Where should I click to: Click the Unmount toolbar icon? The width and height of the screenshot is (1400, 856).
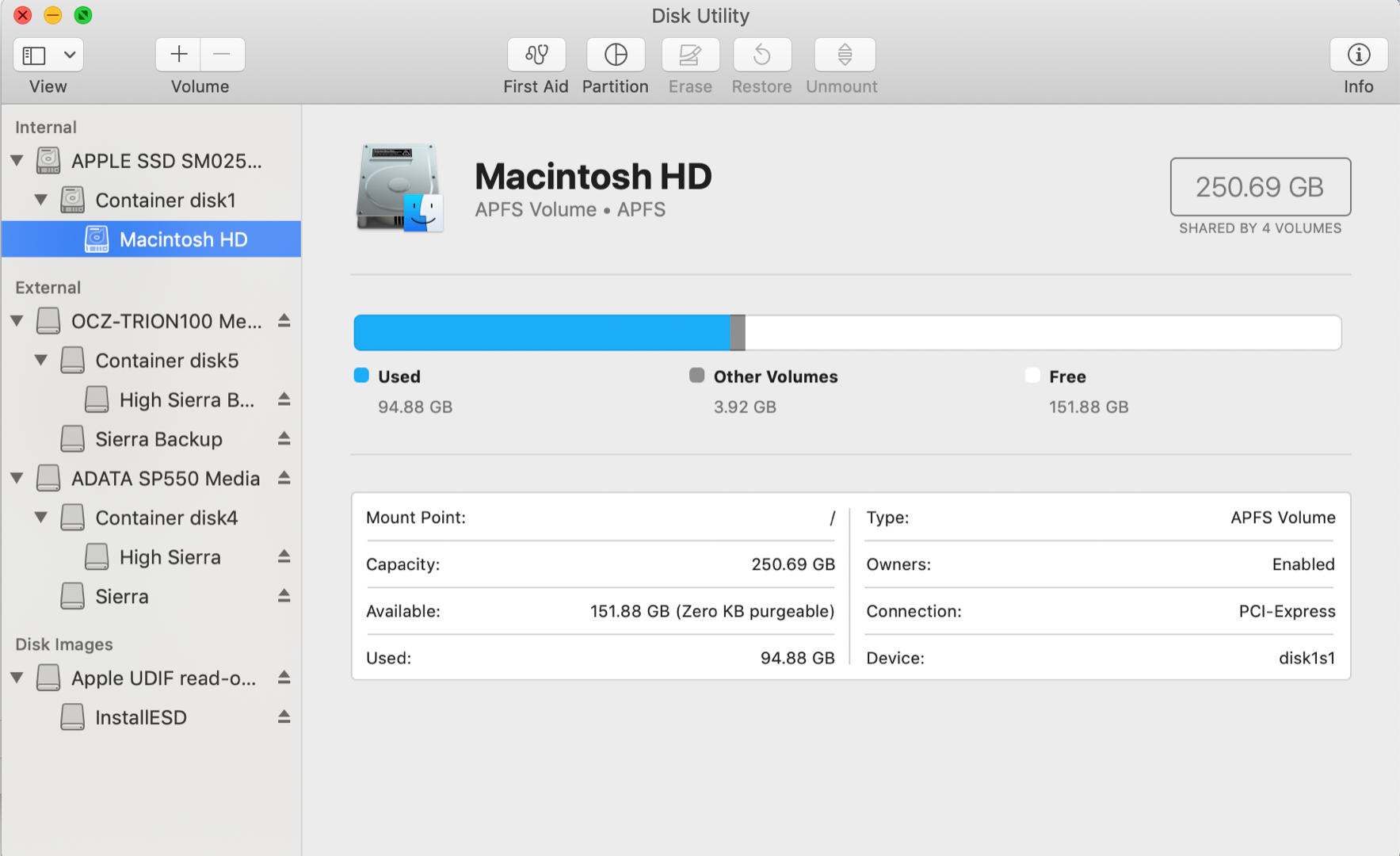[845, 55]
